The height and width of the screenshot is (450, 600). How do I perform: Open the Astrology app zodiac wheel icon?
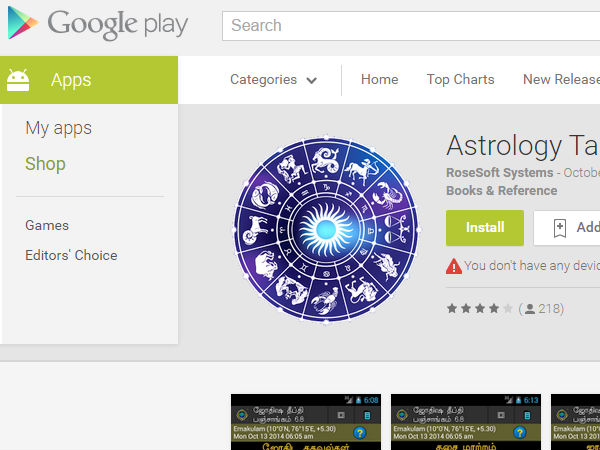tap(326, 230)
